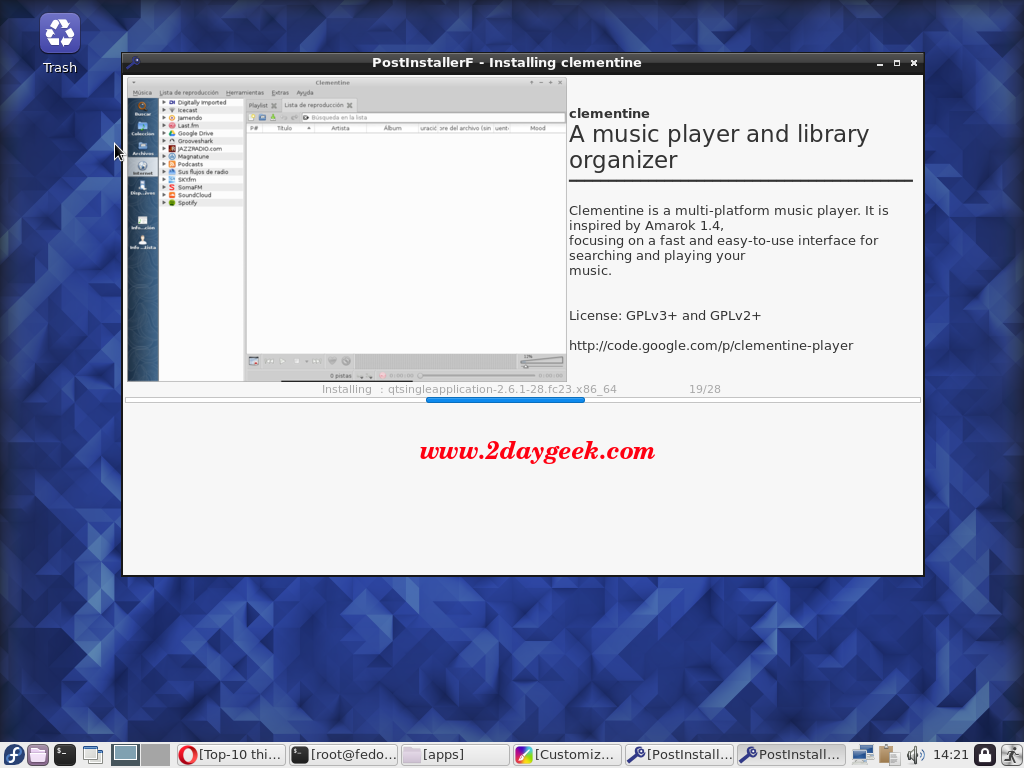Click the show desktop windows icon in the taskbar
Screen dimensions: 1024x768
[93, 755]
